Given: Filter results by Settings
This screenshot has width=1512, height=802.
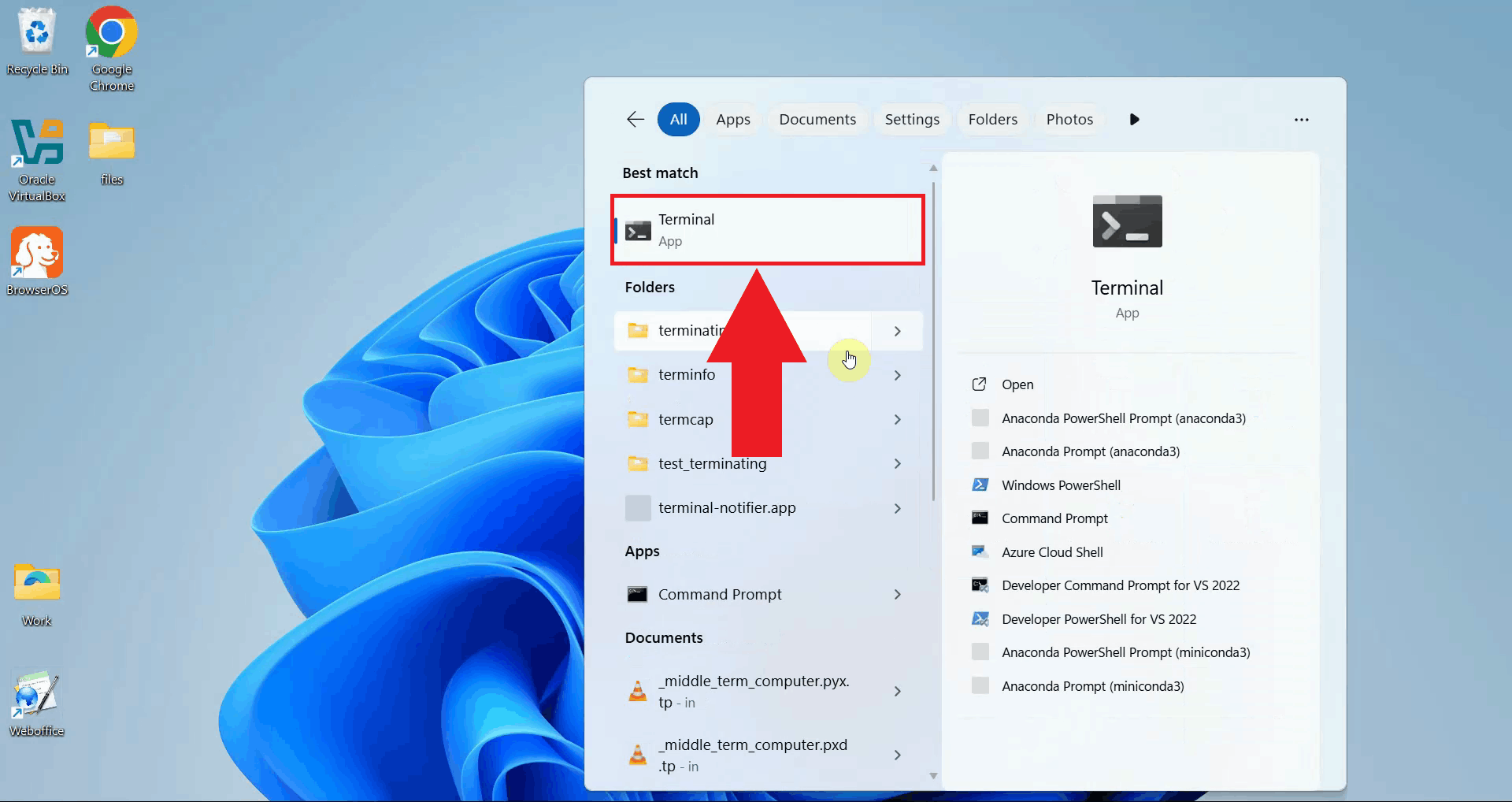Looking at the screenshot, I should (911, 119).
